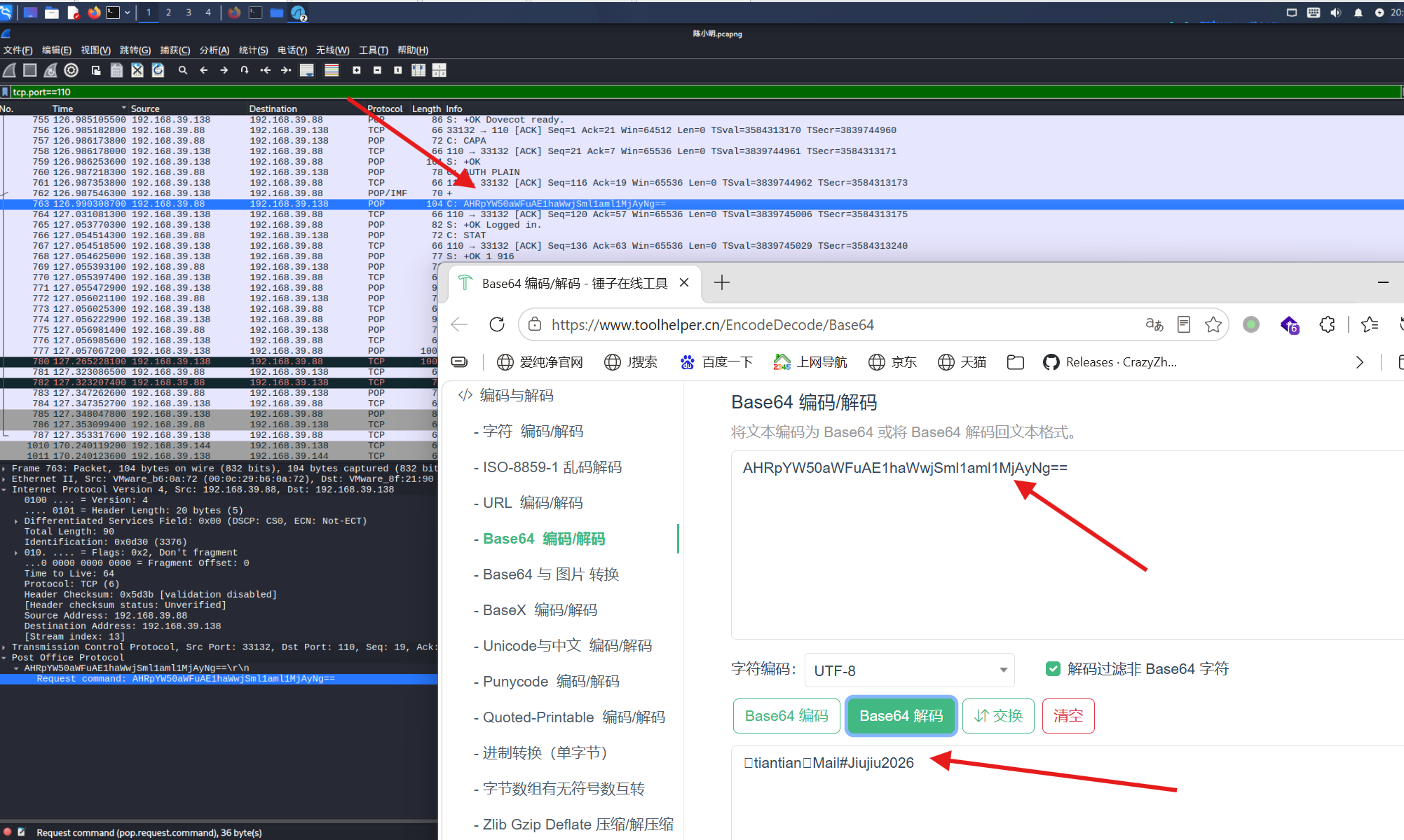Open the 分析(A) menu

(214, 50)
